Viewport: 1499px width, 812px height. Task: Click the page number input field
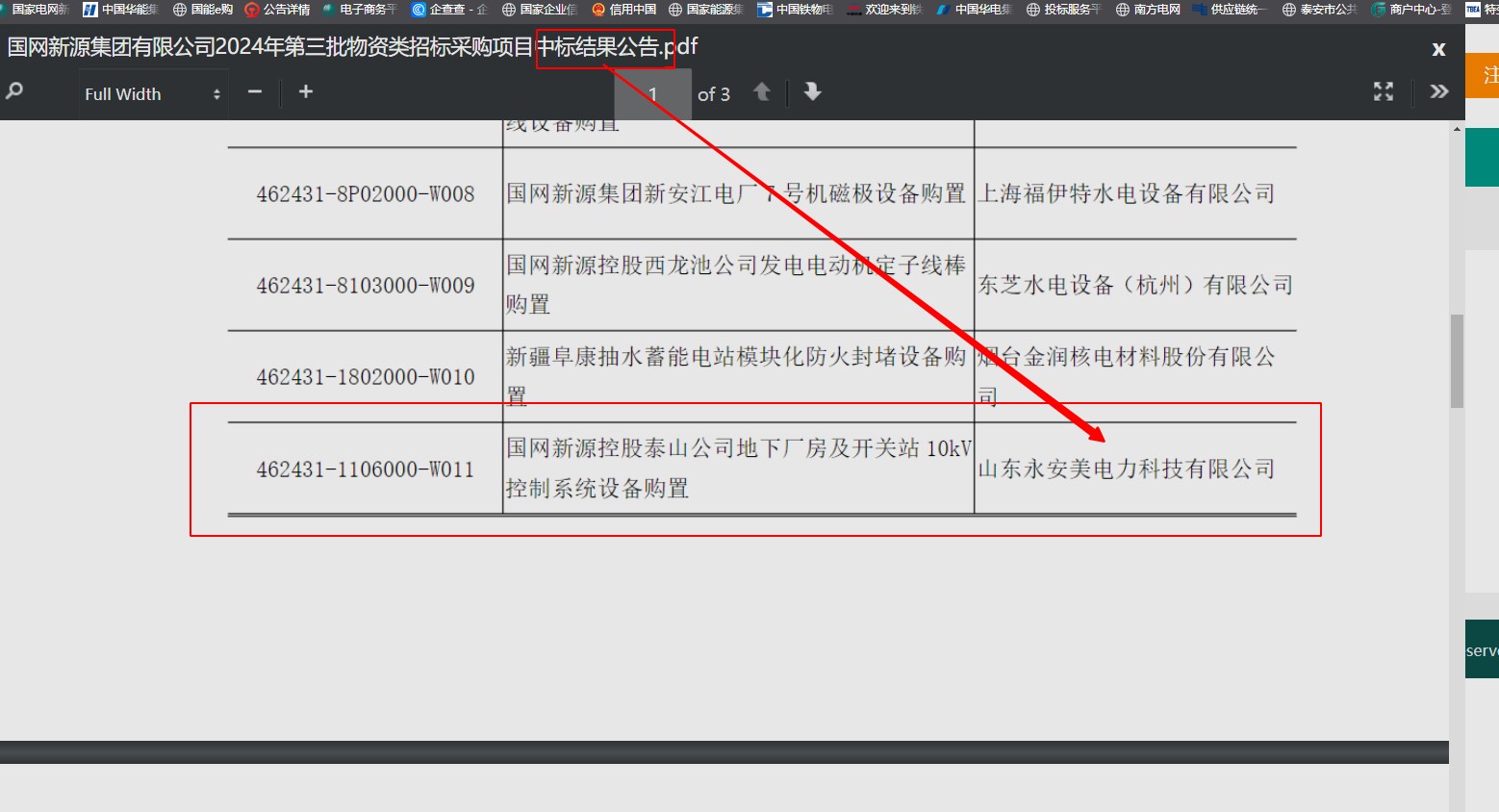pos(653,94)
